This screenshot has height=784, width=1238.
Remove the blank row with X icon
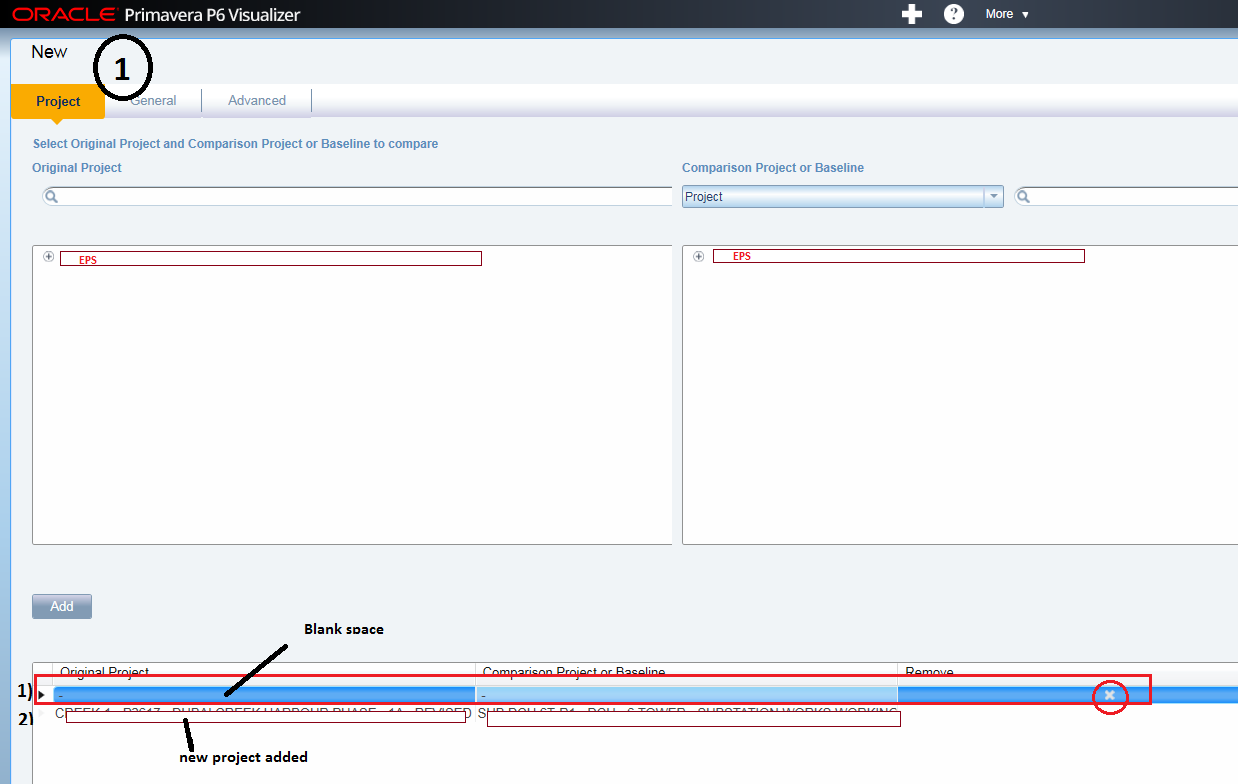pos(1109,695)
